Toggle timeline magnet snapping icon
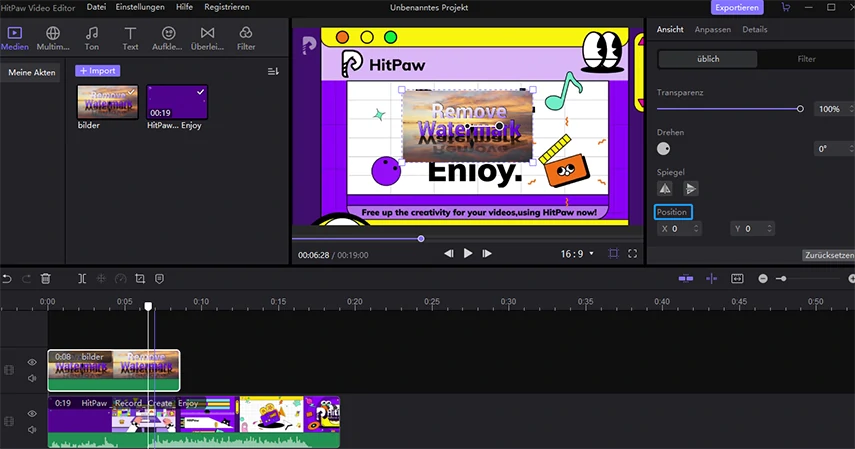855x449 pixels. 686,279
